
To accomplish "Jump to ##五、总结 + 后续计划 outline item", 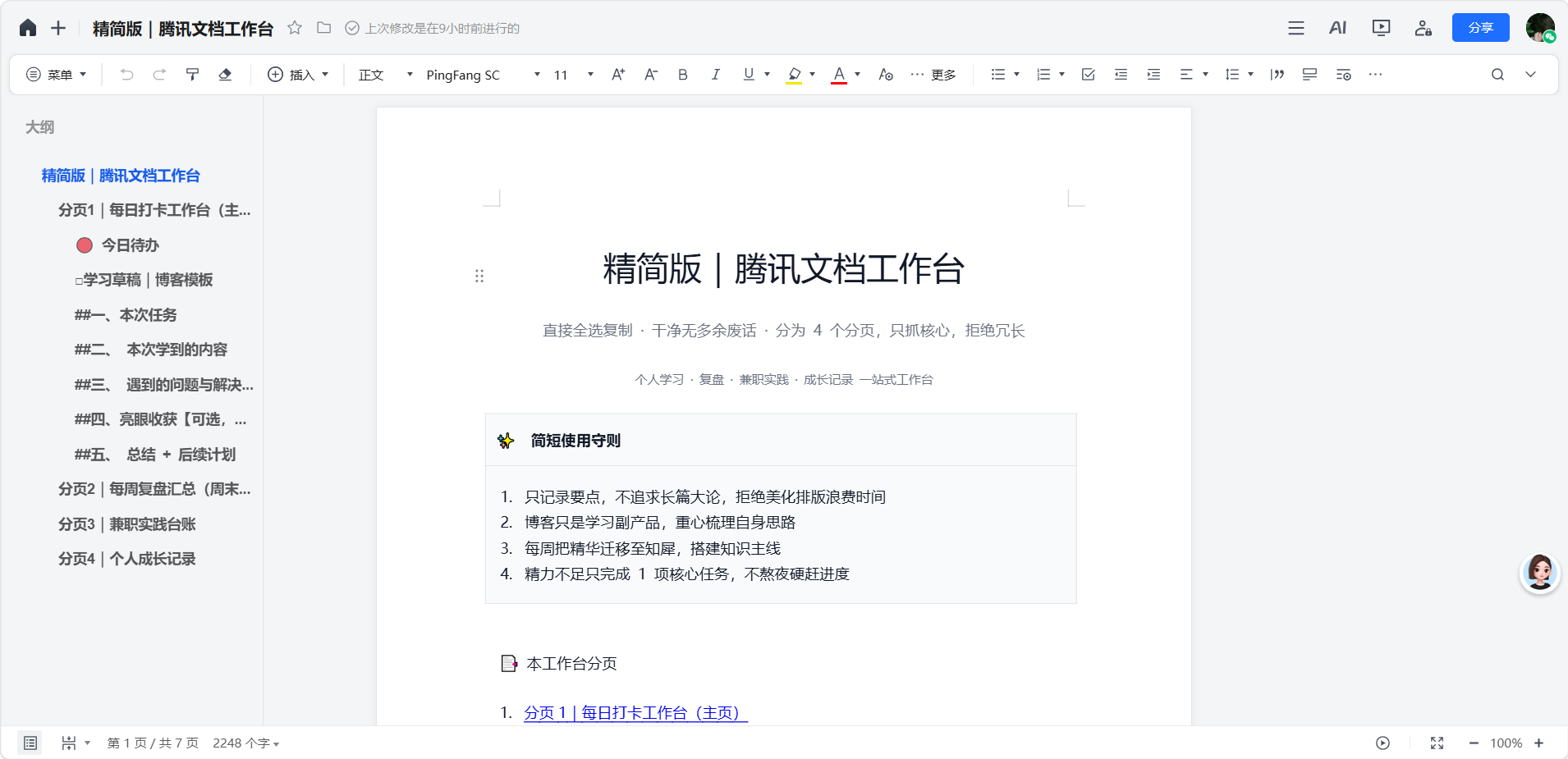I will 155,455.
